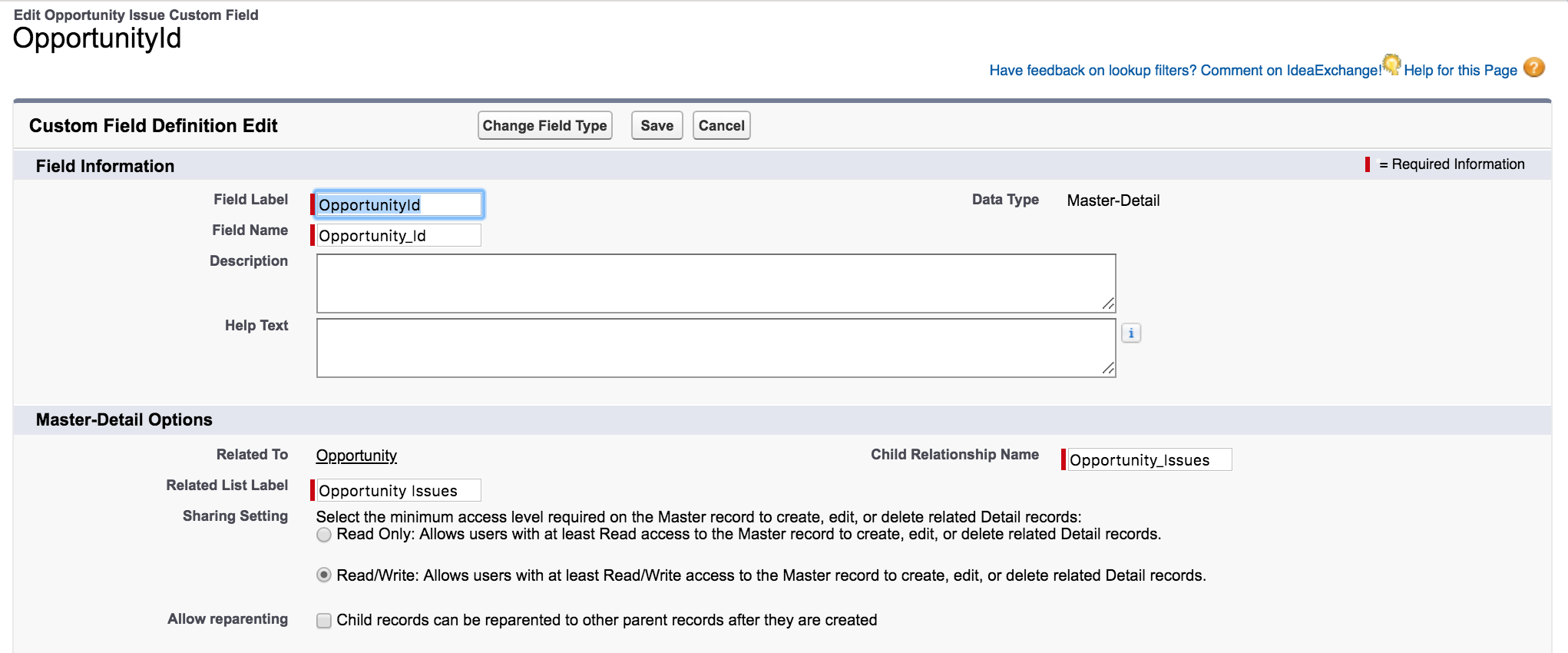Focus the Related List Label input

click(x=399, y=491)
